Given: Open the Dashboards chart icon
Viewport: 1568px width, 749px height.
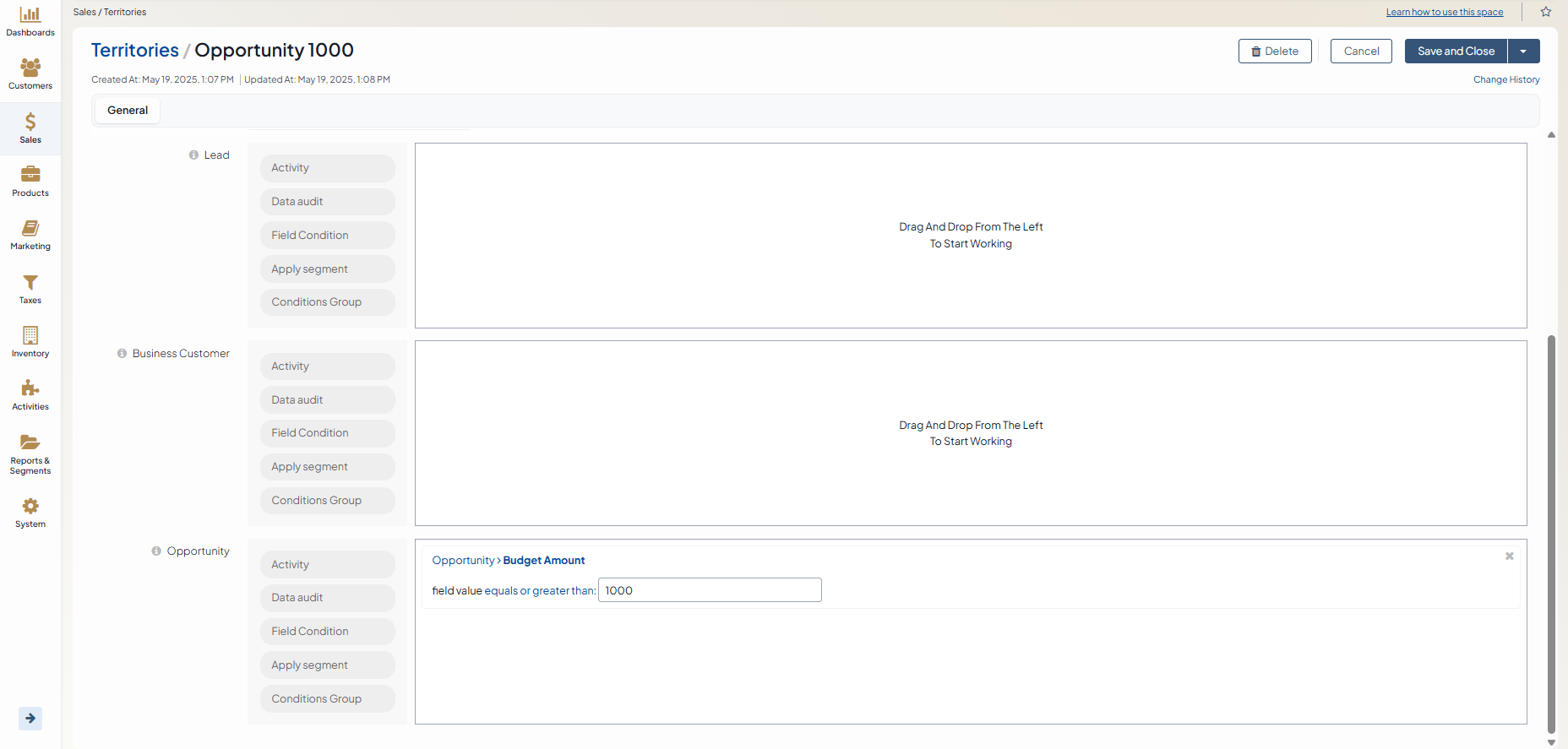Looking at the screenshot, I should (30, 15).
